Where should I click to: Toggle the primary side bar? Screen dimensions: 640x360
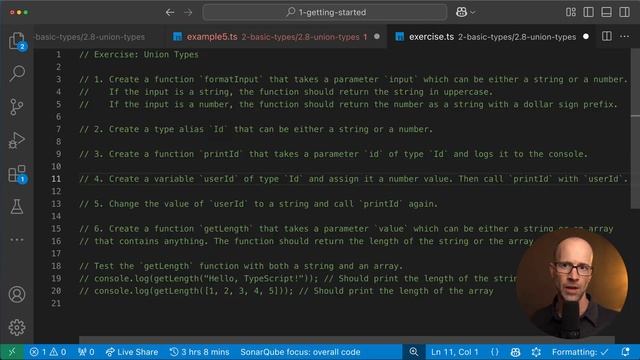[x=589, y=12]
